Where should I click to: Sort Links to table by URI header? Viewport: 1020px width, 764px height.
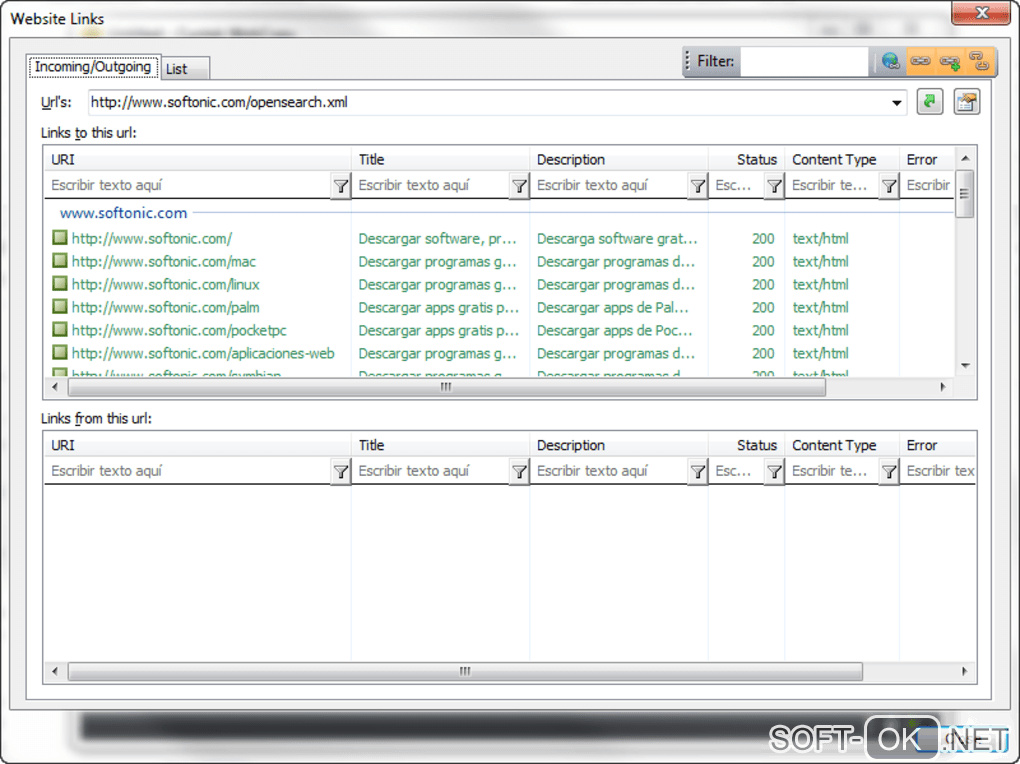click(x=198, y=159)
